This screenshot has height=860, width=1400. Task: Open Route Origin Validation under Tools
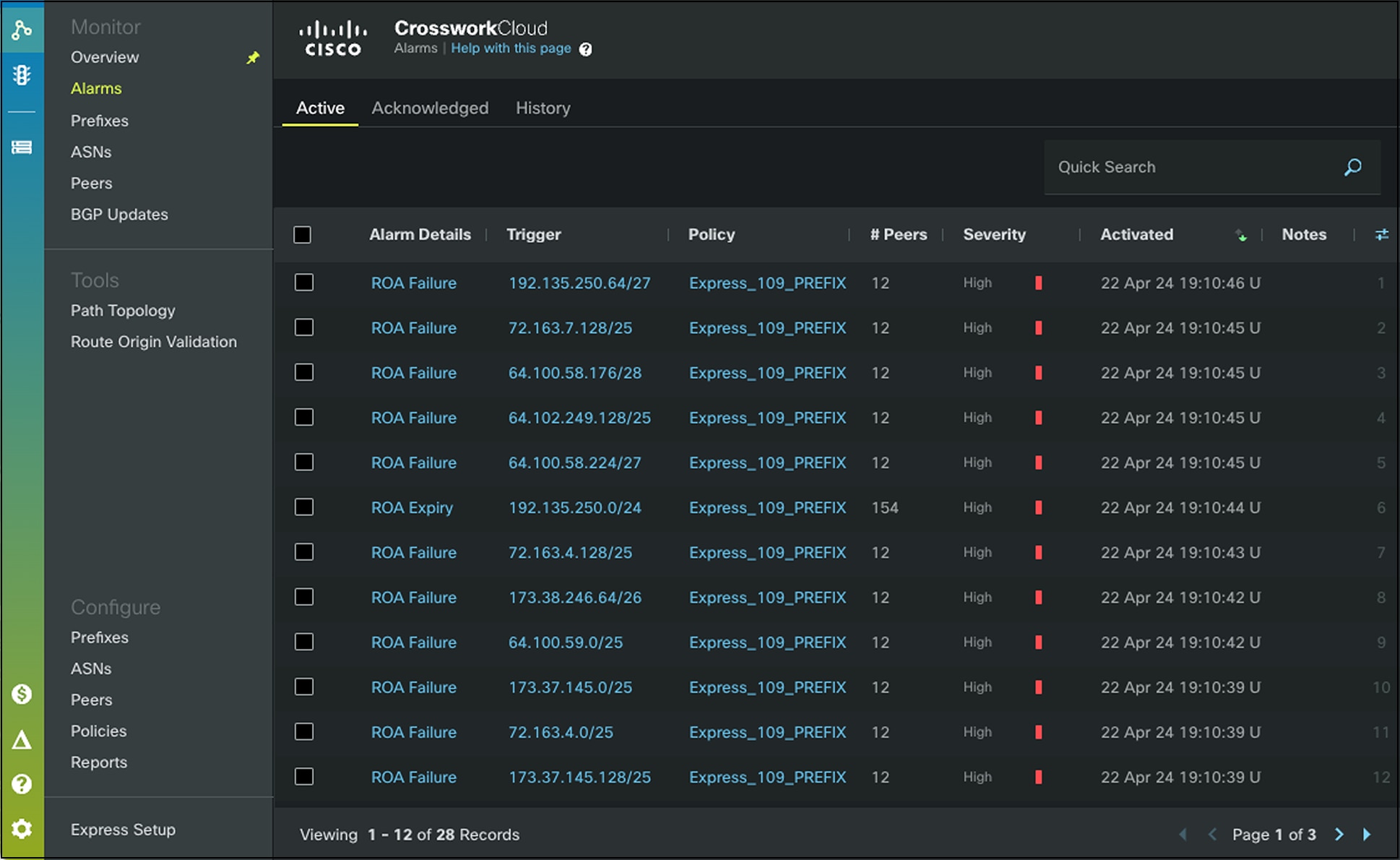[x=154, y=342]
